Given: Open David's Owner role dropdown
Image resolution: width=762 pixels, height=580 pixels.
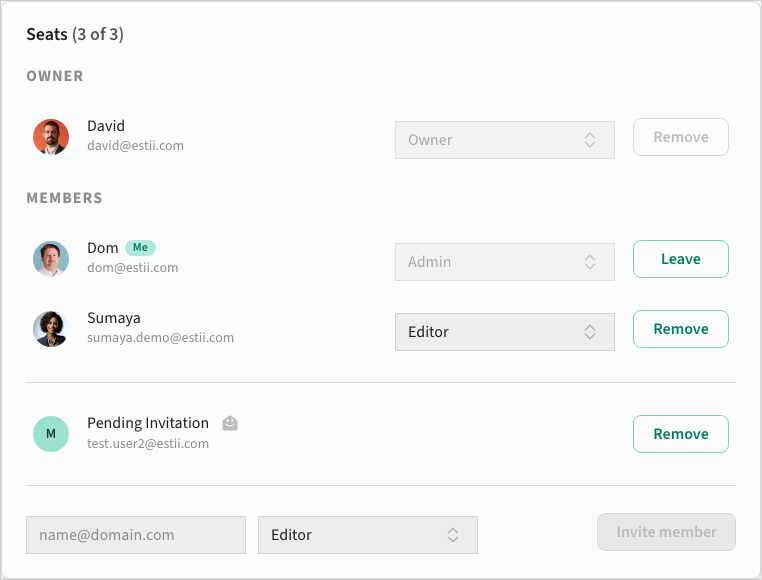Looking at the screenshot, I should (504, 140).
